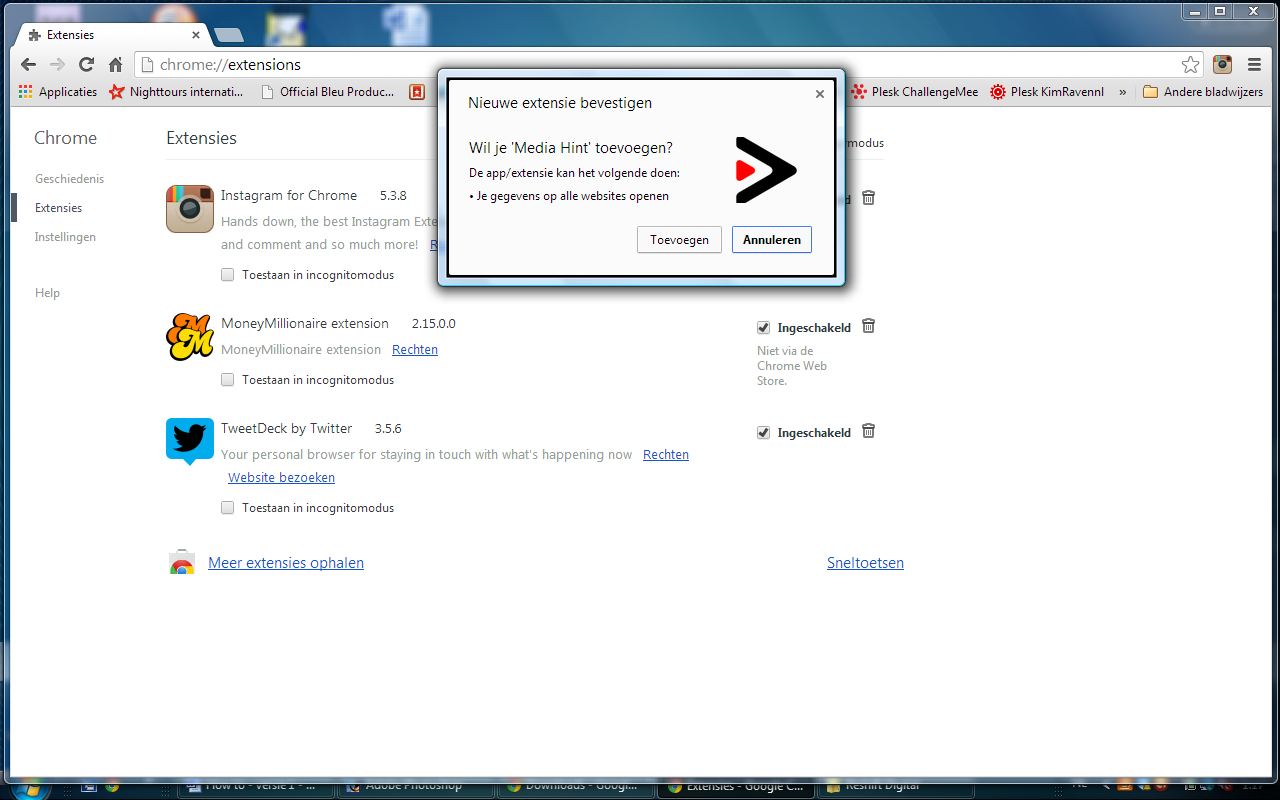This screenshot has width=1280, height=800.
Task: Open Instellingen in the Chrome sidebar
Action: click(x=65, y=237)
